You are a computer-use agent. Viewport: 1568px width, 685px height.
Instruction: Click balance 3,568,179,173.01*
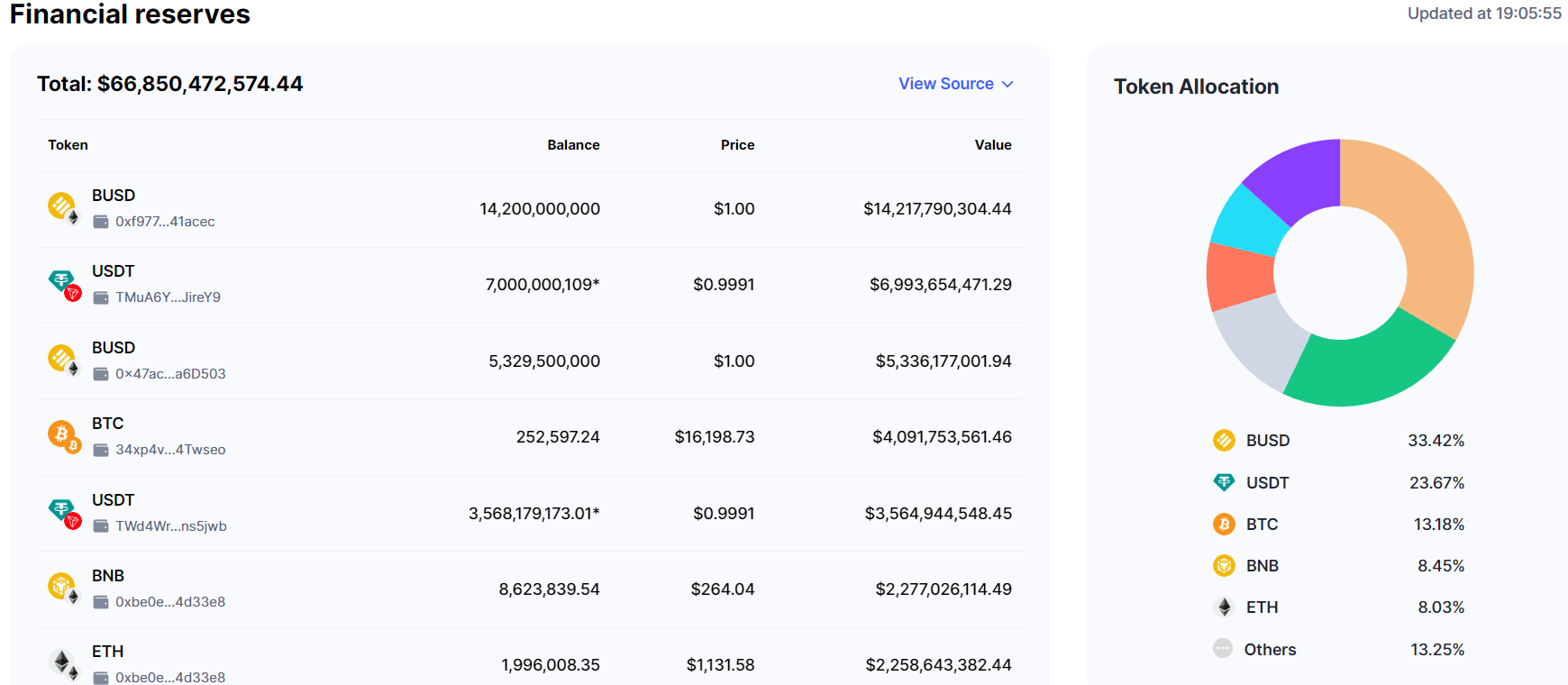tap(534, 514)
